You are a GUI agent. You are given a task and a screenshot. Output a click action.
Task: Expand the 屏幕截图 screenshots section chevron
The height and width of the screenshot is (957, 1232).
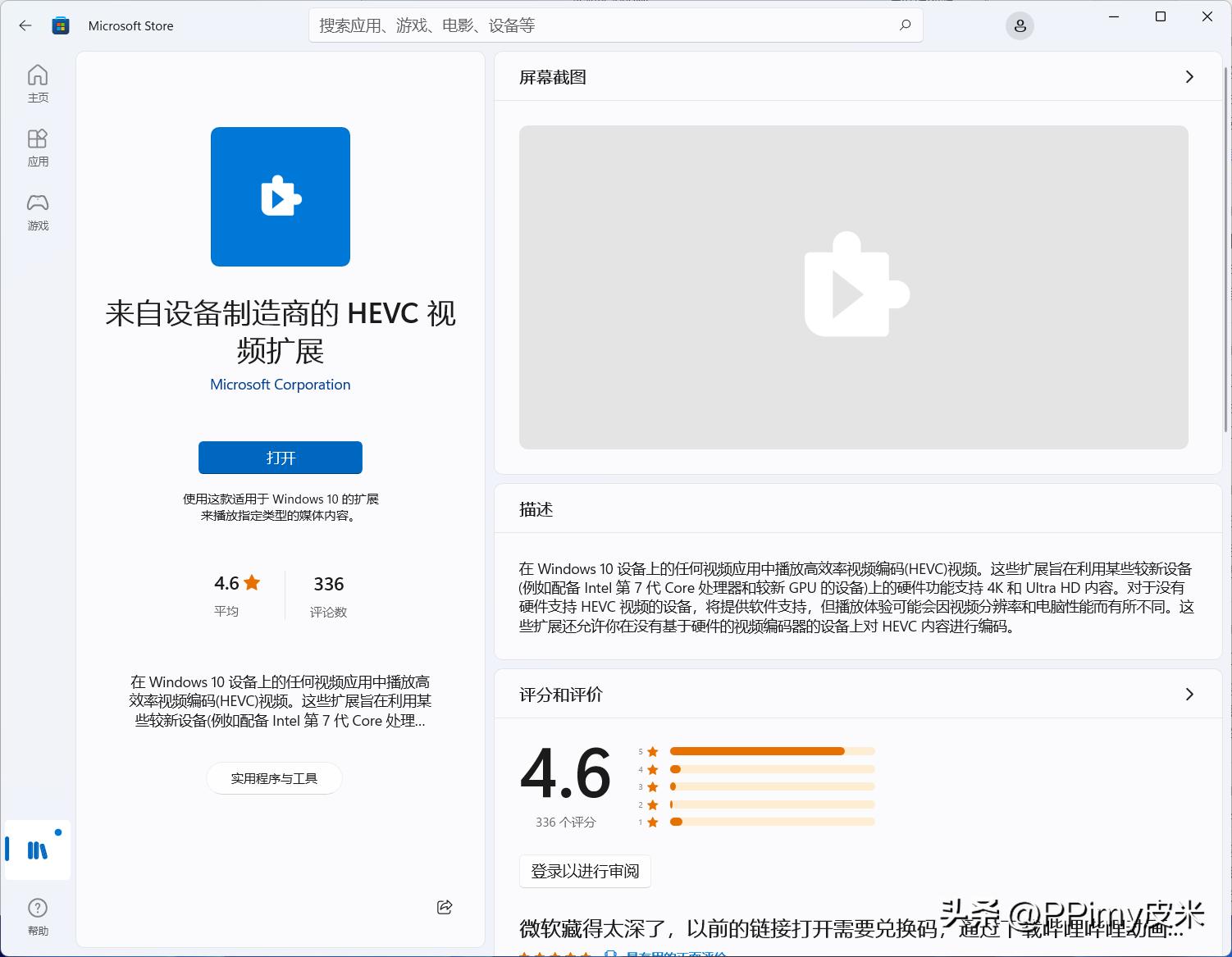(1189, 76)
